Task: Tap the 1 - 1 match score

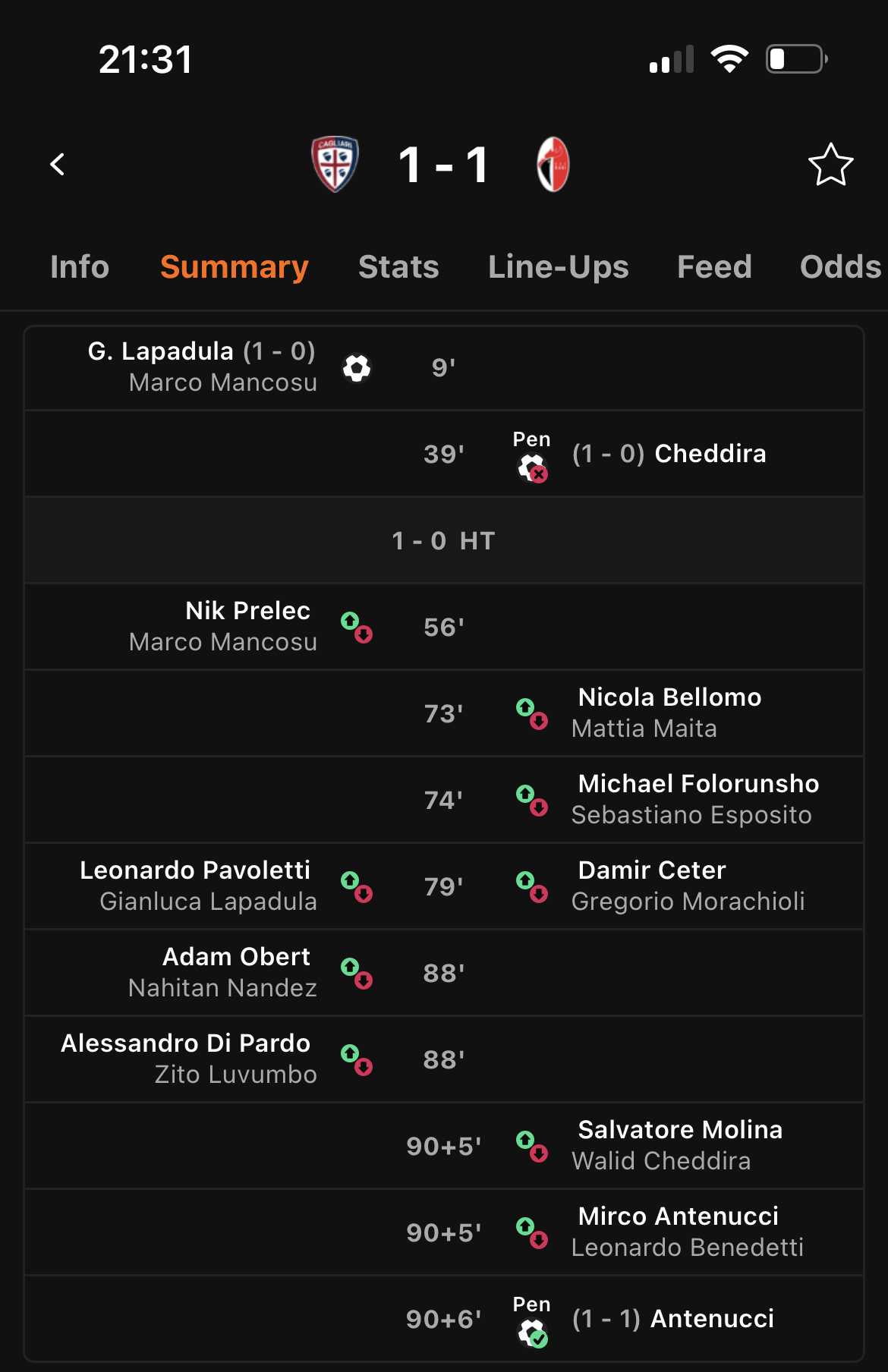Action: coord(444,165)
